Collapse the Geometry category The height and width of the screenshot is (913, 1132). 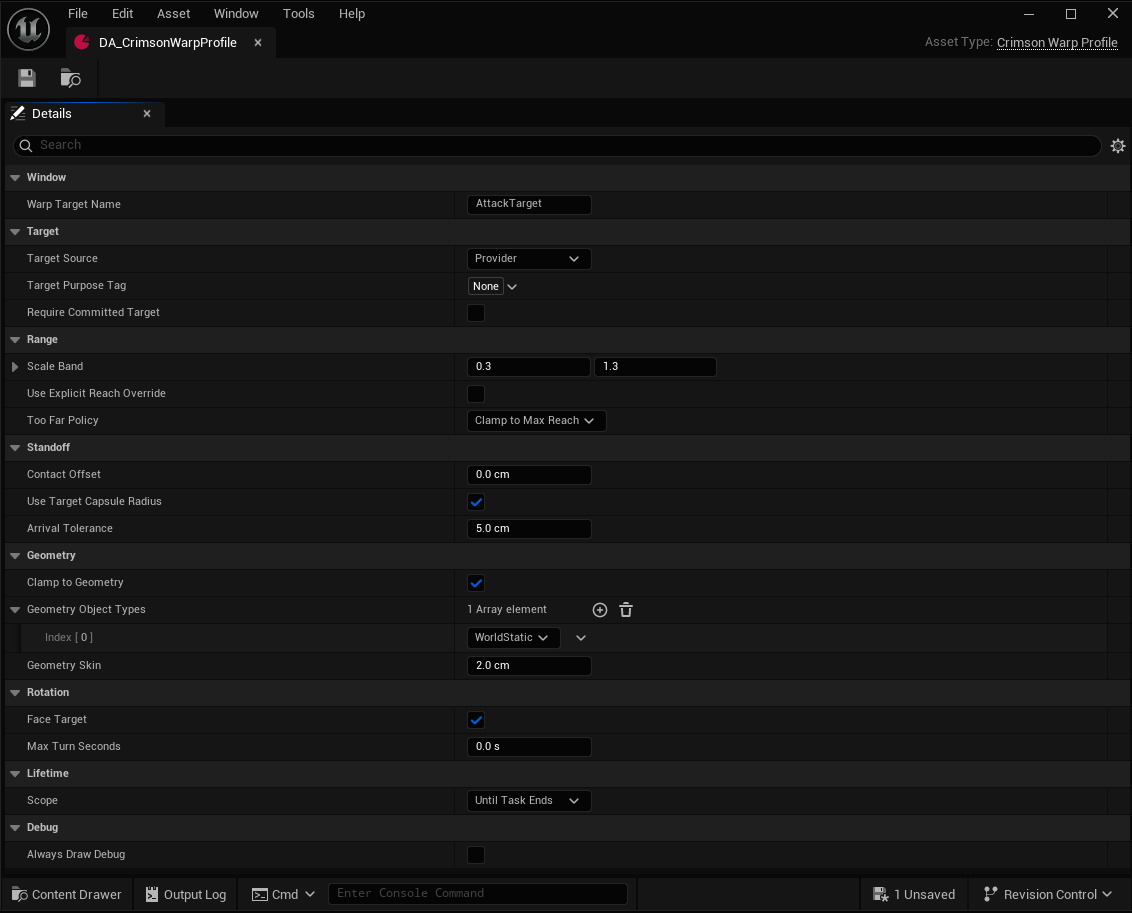tap(14, 556)
